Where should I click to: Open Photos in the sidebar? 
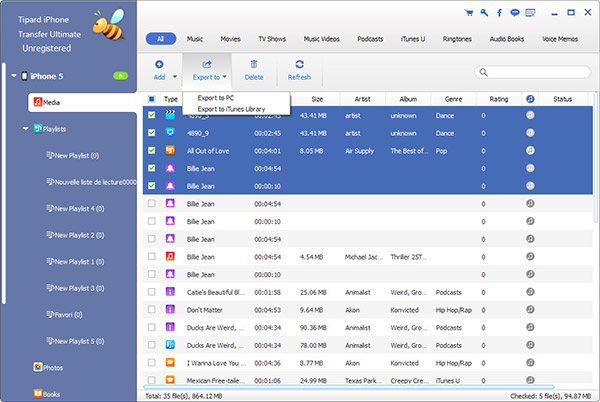pyautogui.click(x=48, y=367)
